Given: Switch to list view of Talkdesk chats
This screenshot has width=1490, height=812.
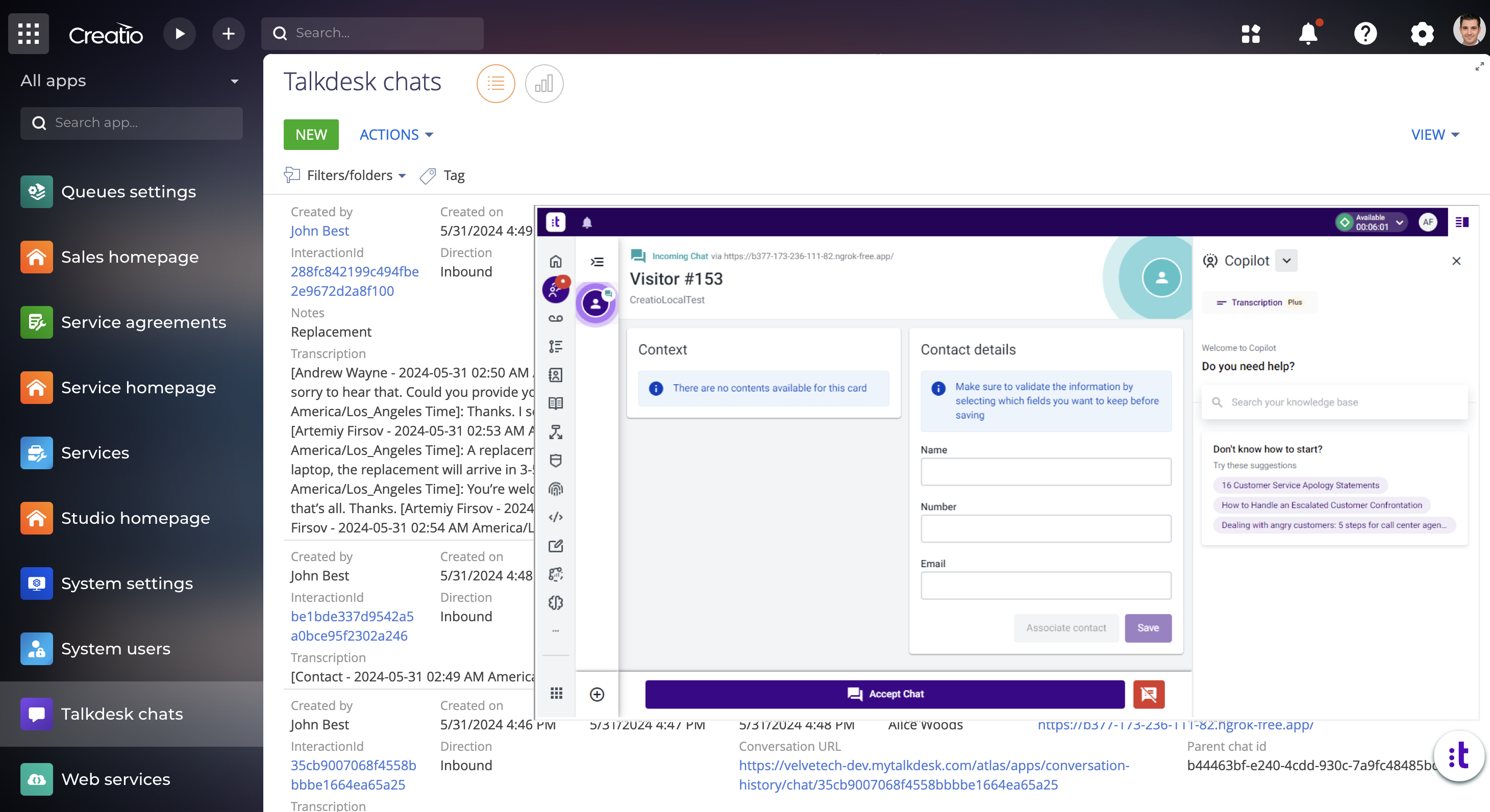Looking at the screenshot, I should coord(495,84).
